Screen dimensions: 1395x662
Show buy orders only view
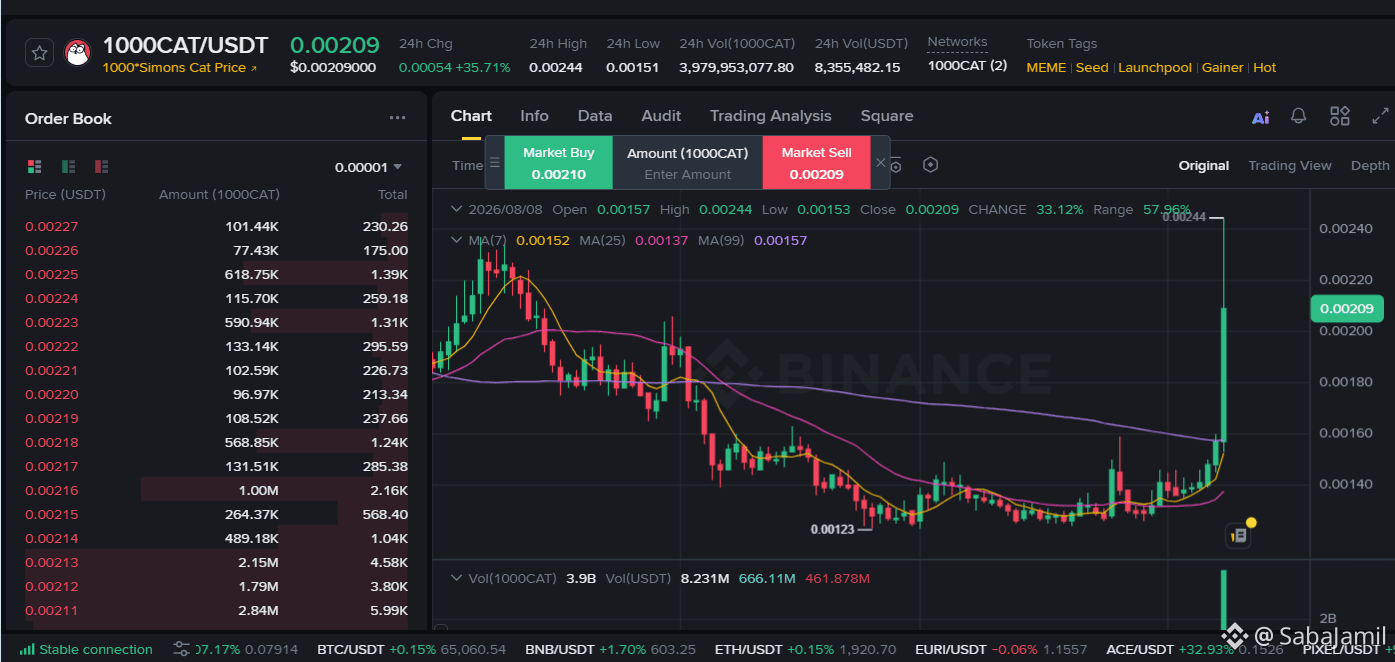click(x=68, y=166)
